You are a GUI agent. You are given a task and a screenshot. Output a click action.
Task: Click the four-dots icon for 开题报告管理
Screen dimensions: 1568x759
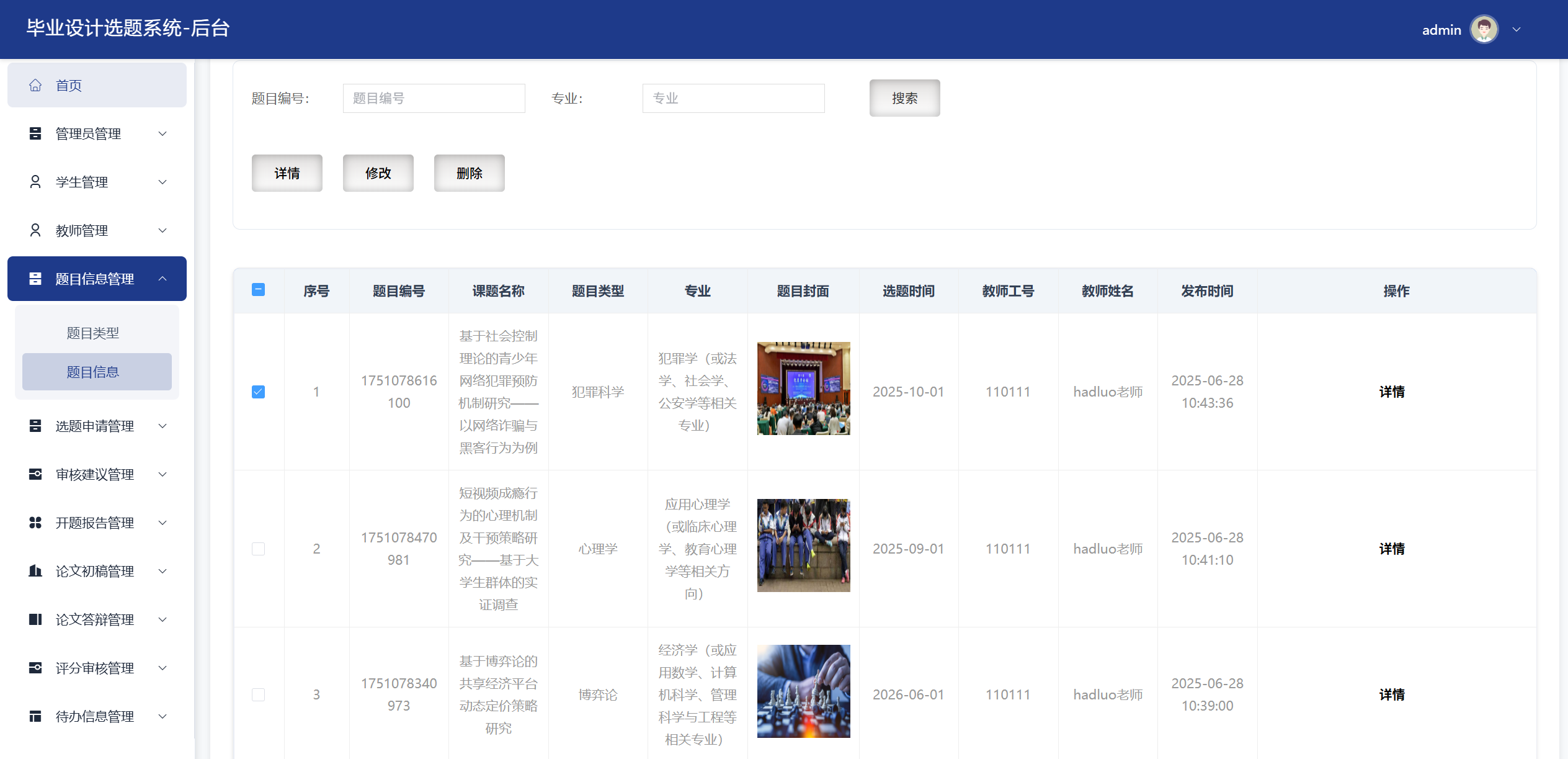pos(35,523)
